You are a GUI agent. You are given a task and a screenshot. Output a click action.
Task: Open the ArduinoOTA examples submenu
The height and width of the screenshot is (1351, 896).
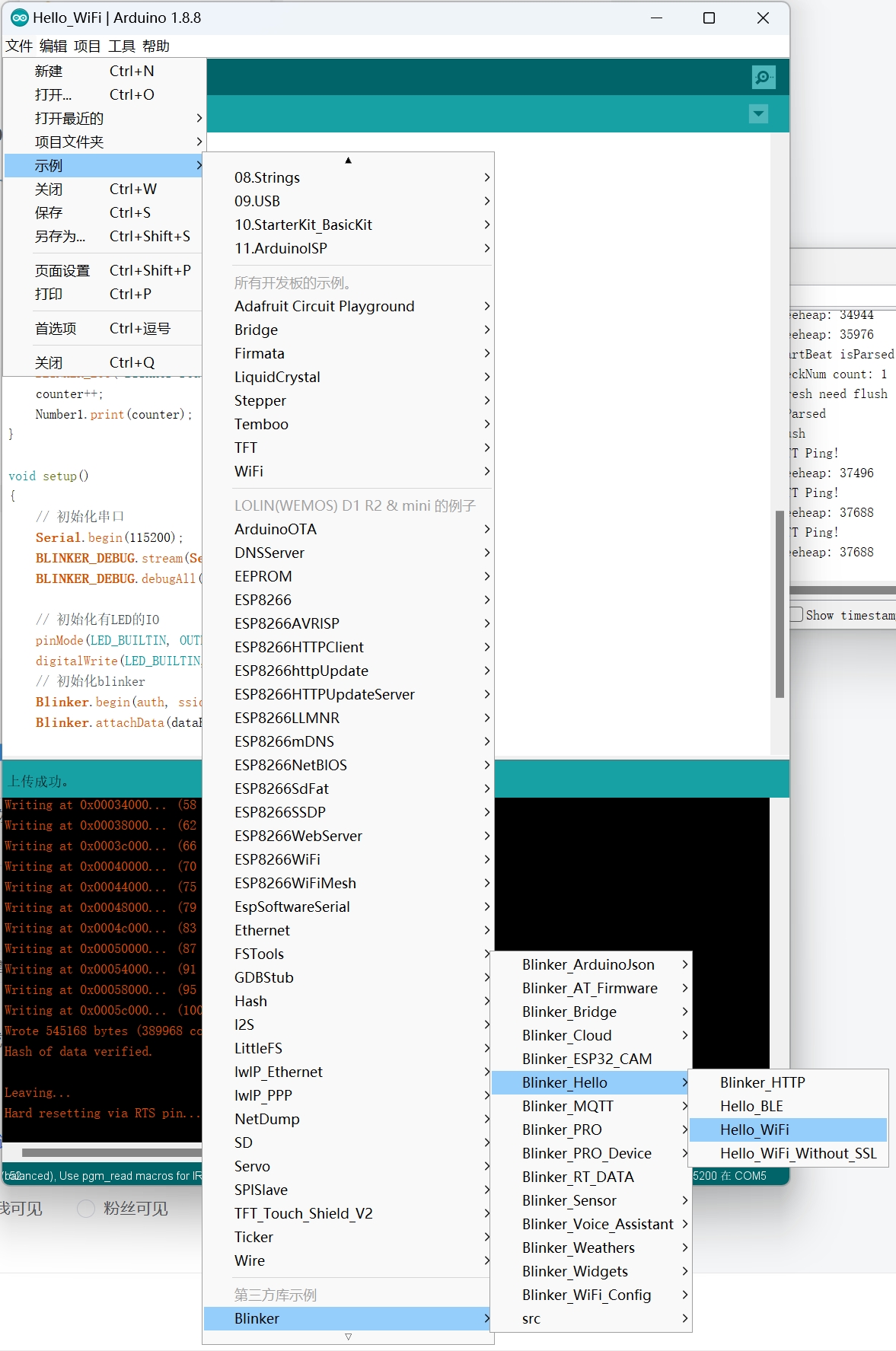[x=349, y=529]
